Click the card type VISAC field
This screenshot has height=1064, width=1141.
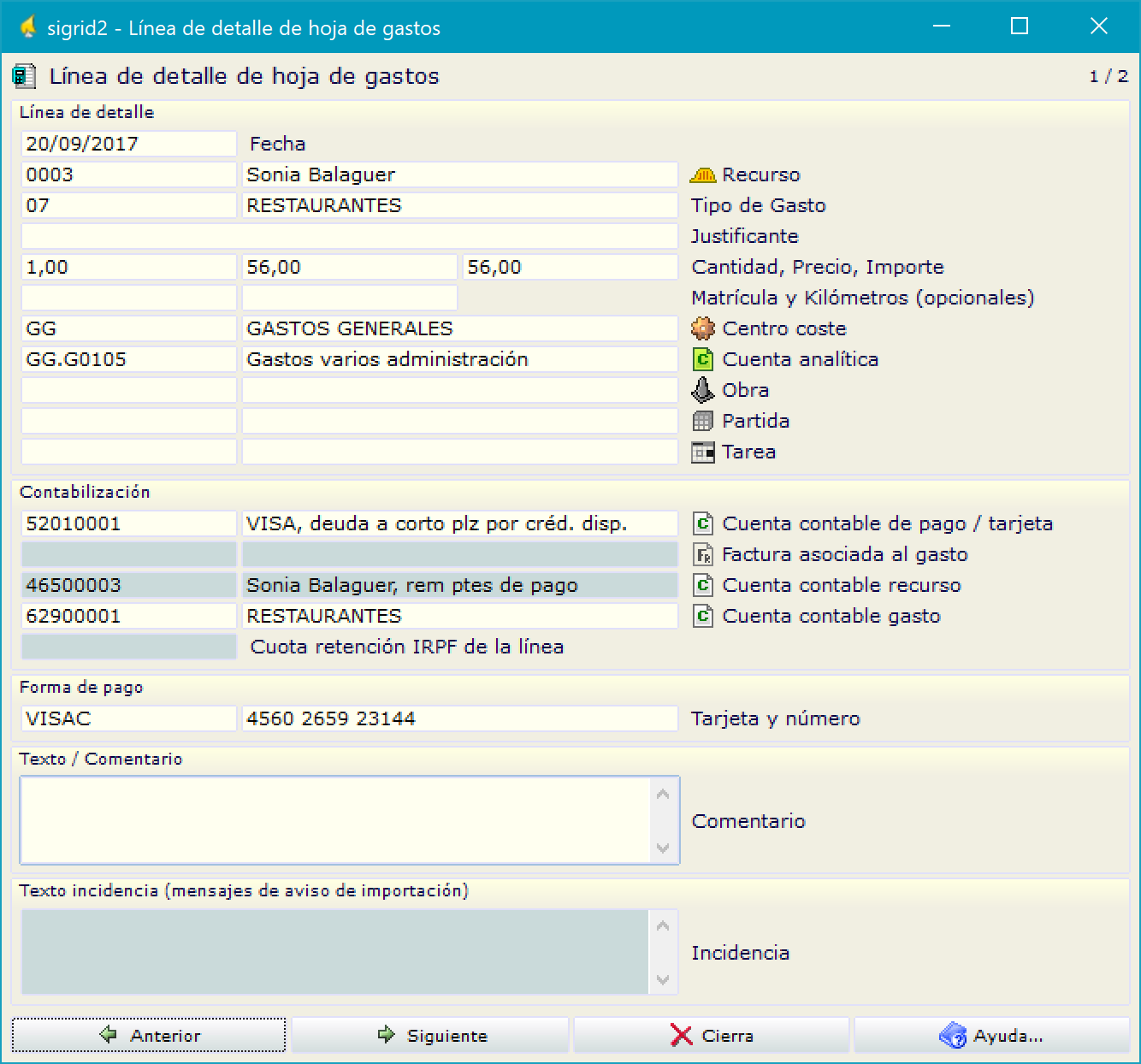[x=129, y=718]
